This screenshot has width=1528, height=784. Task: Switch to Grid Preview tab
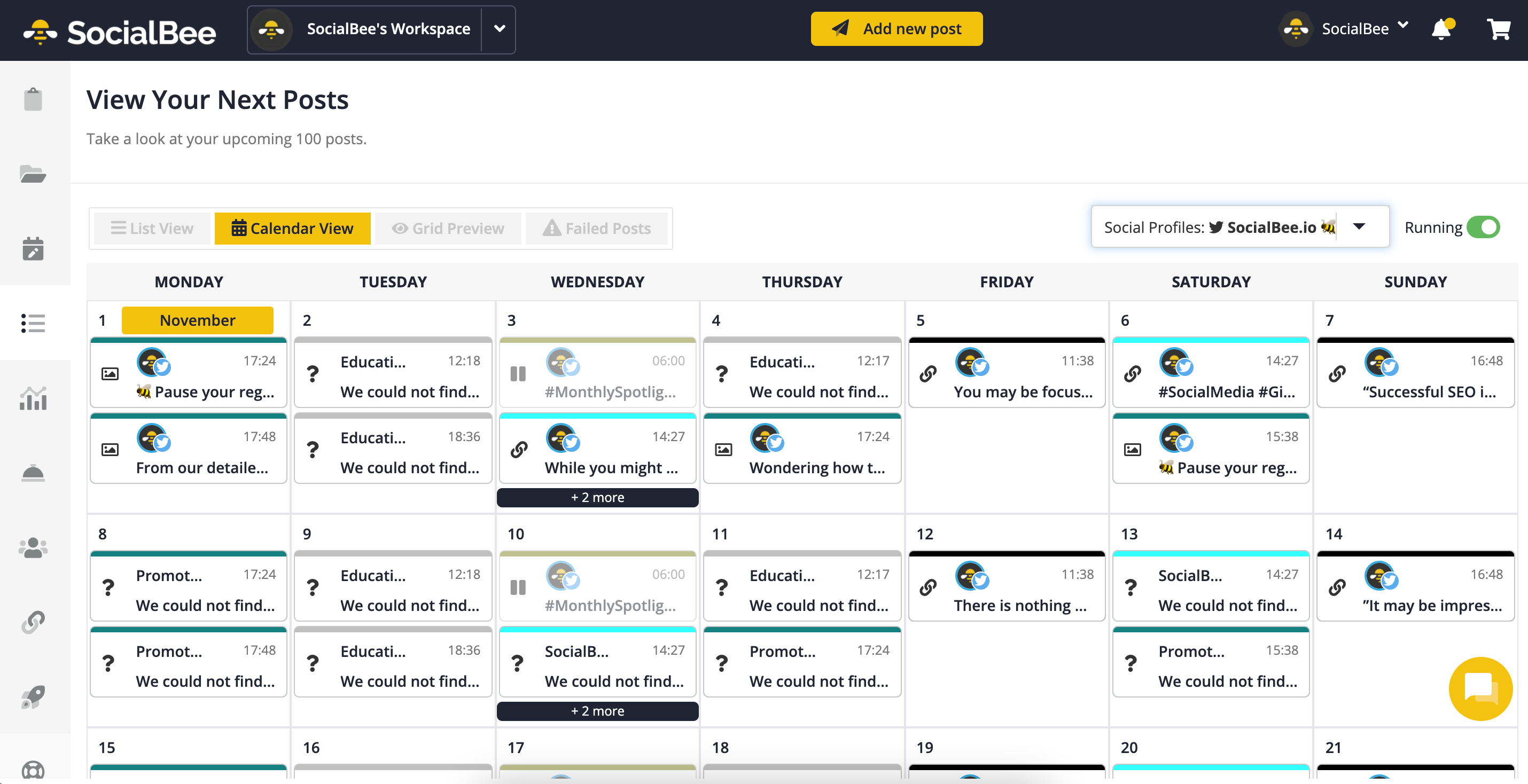pos(448,228)
